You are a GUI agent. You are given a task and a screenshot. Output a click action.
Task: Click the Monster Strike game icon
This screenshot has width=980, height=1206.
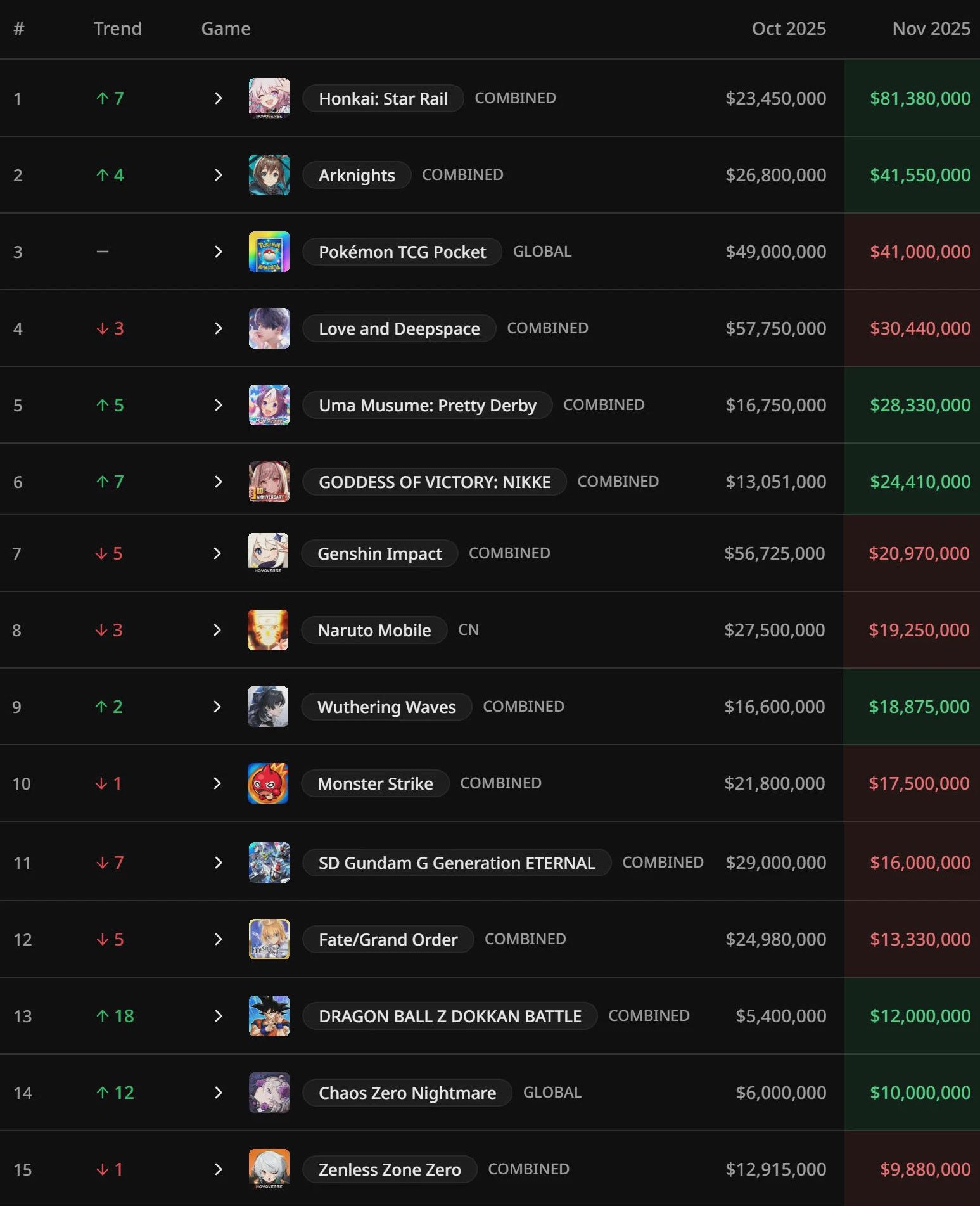coord(267,783)
